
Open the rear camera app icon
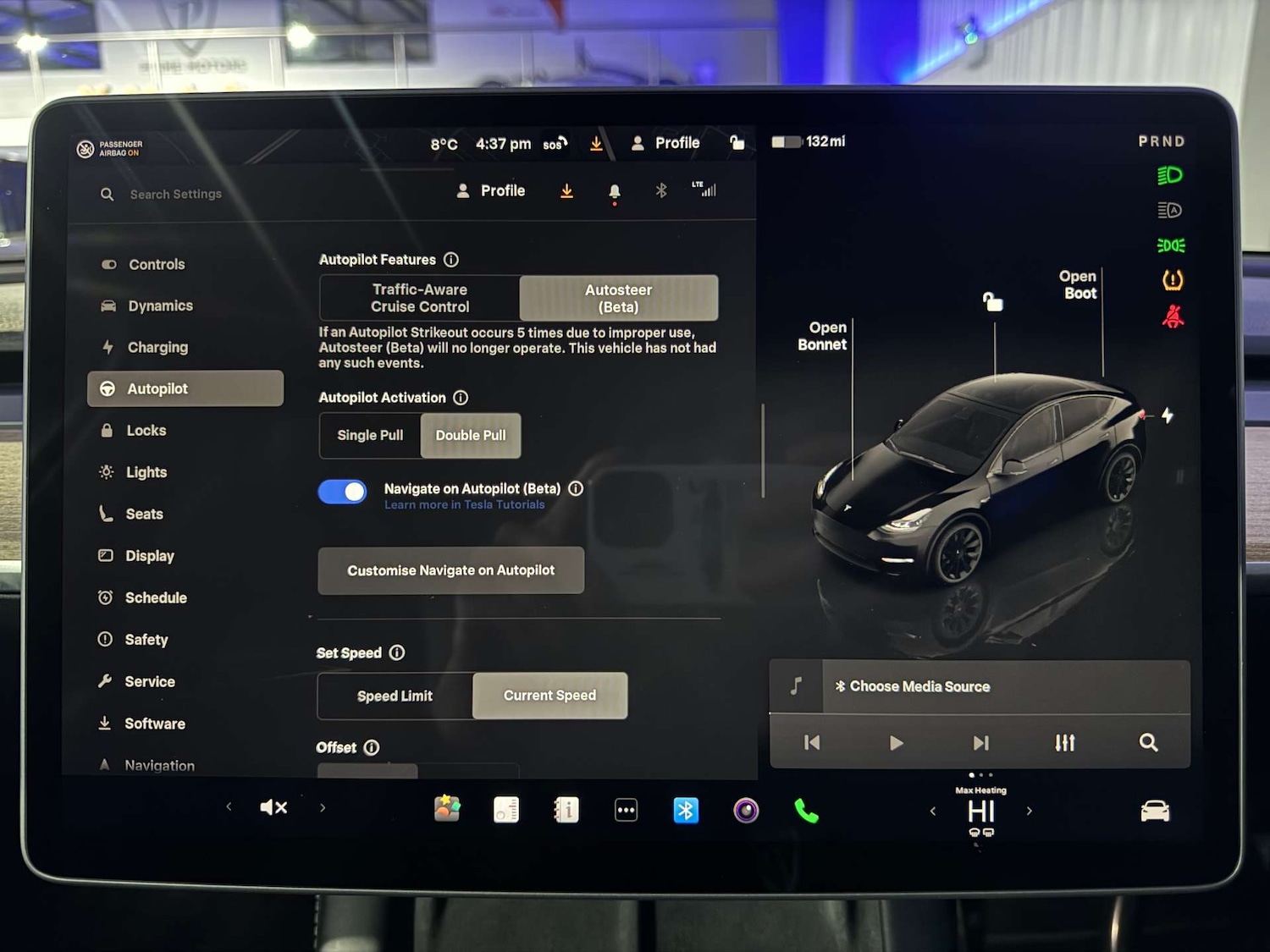[746, 810]
